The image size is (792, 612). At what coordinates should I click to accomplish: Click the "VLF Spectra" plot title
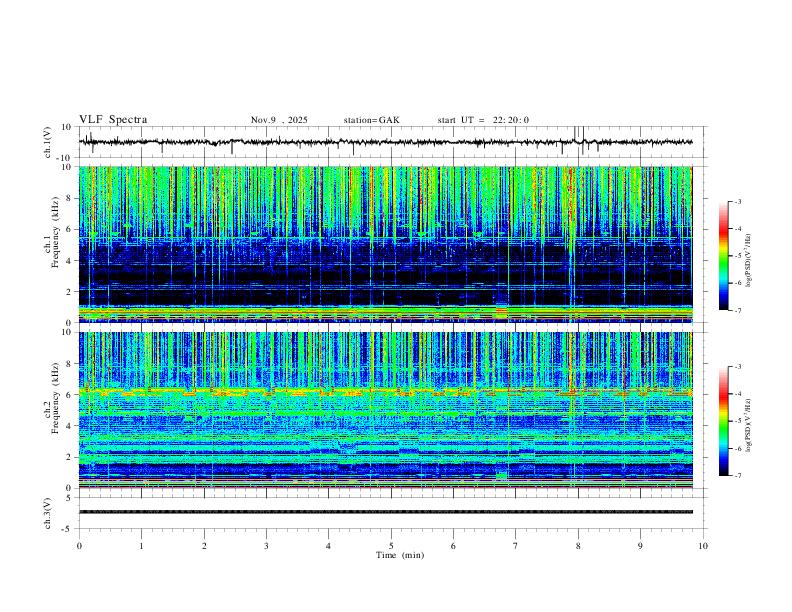(113, 120)
